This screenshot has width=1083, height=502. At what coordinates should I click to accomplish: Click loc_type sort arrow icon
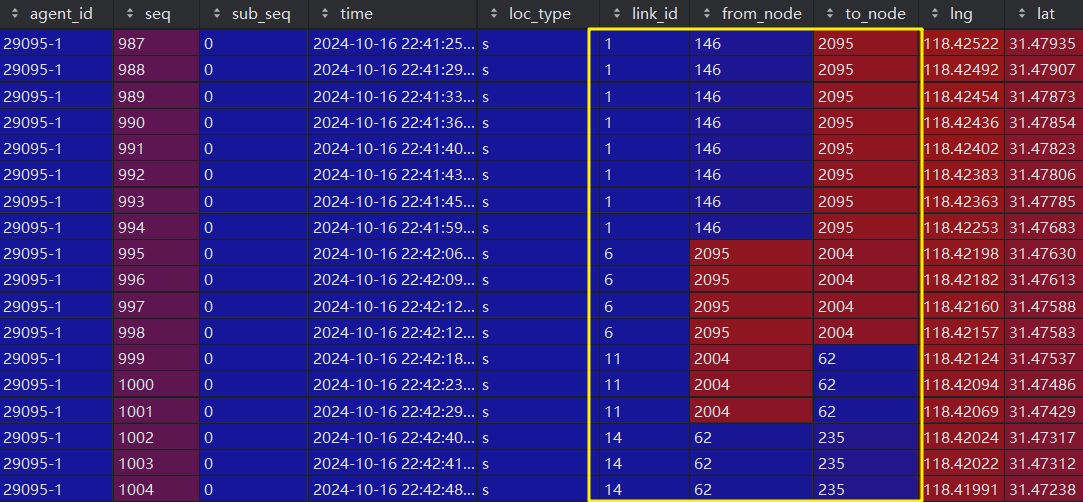click(493, 14)
